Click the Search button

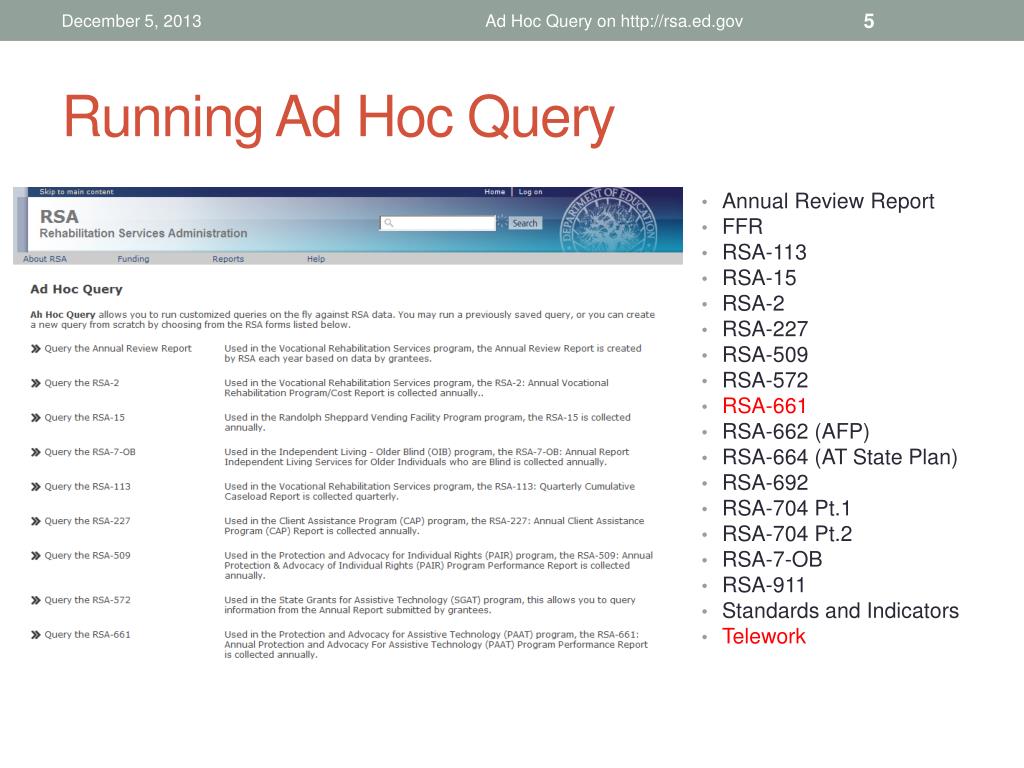tap(525, 223)
